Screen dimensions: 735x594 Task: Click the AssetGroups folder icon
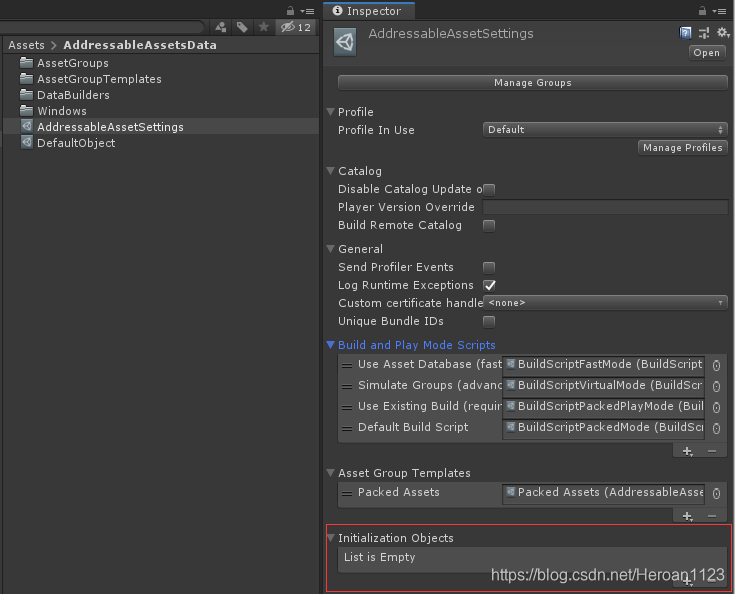[x=27, y=62]
